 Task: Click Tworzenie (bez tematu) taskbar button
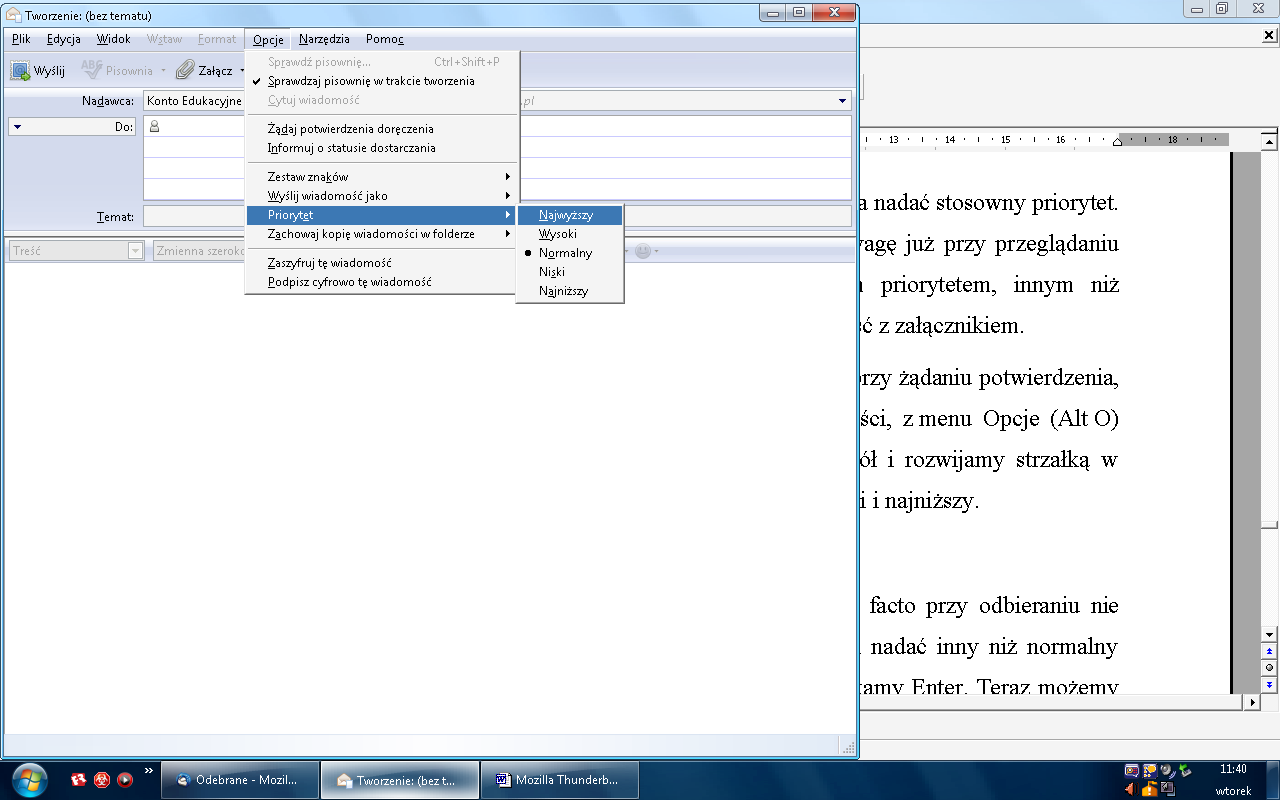(x=400, y=780)
